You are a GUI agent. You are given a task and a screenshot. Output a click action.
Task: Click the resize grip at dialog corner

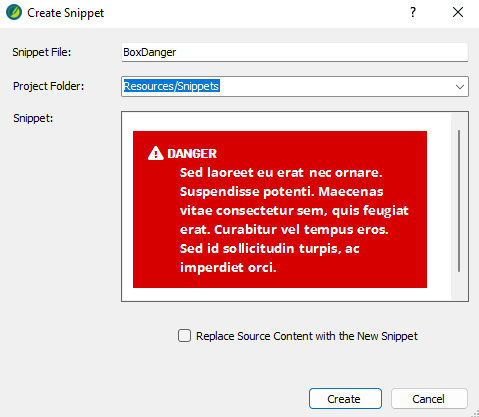coord(475,413)
